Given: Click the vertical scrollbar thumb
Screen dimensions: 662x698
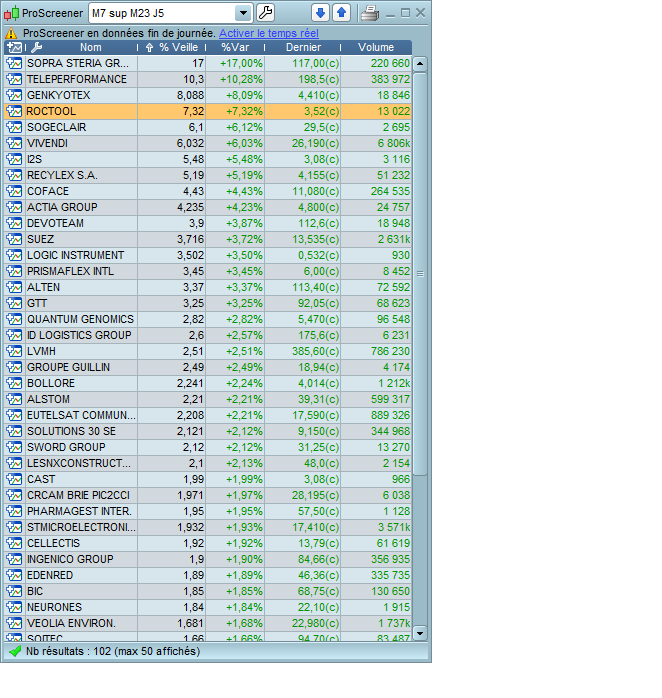Looking at the screenshot, I should [x=420, y=274].
